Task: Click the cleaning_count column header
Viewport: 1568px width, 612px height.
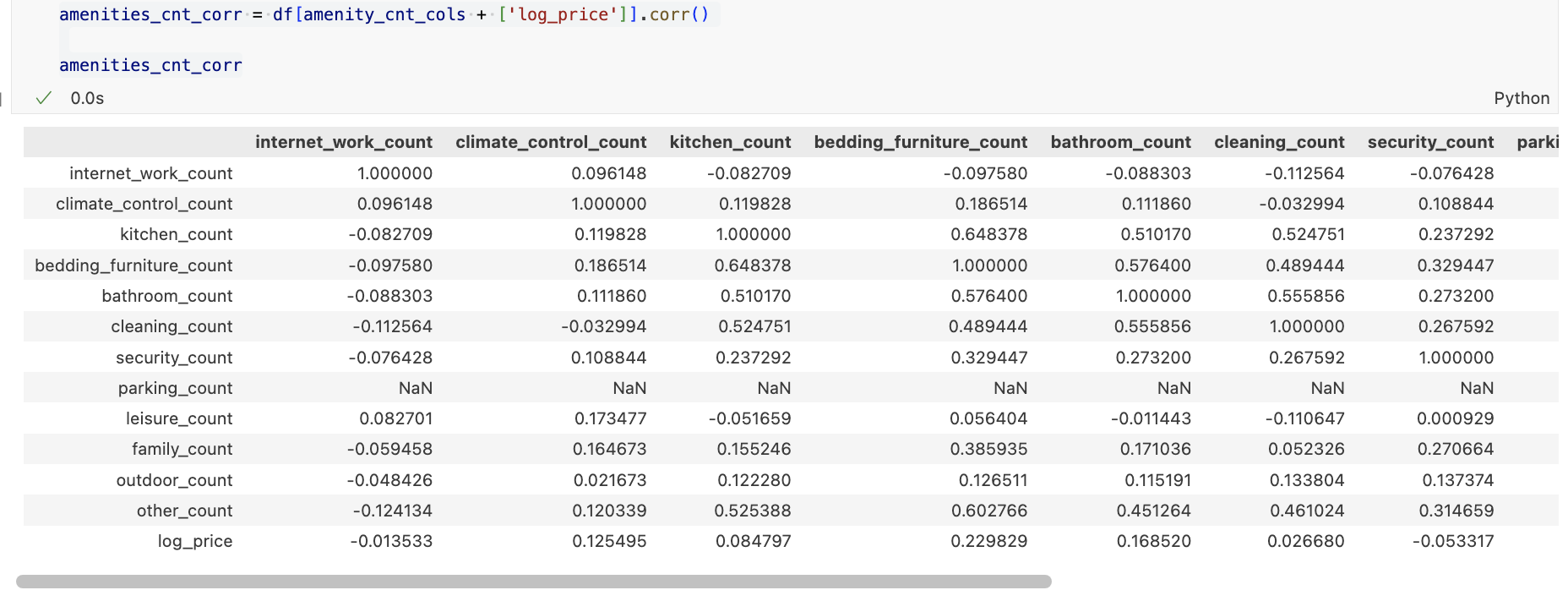Action: coord(1279,142)
